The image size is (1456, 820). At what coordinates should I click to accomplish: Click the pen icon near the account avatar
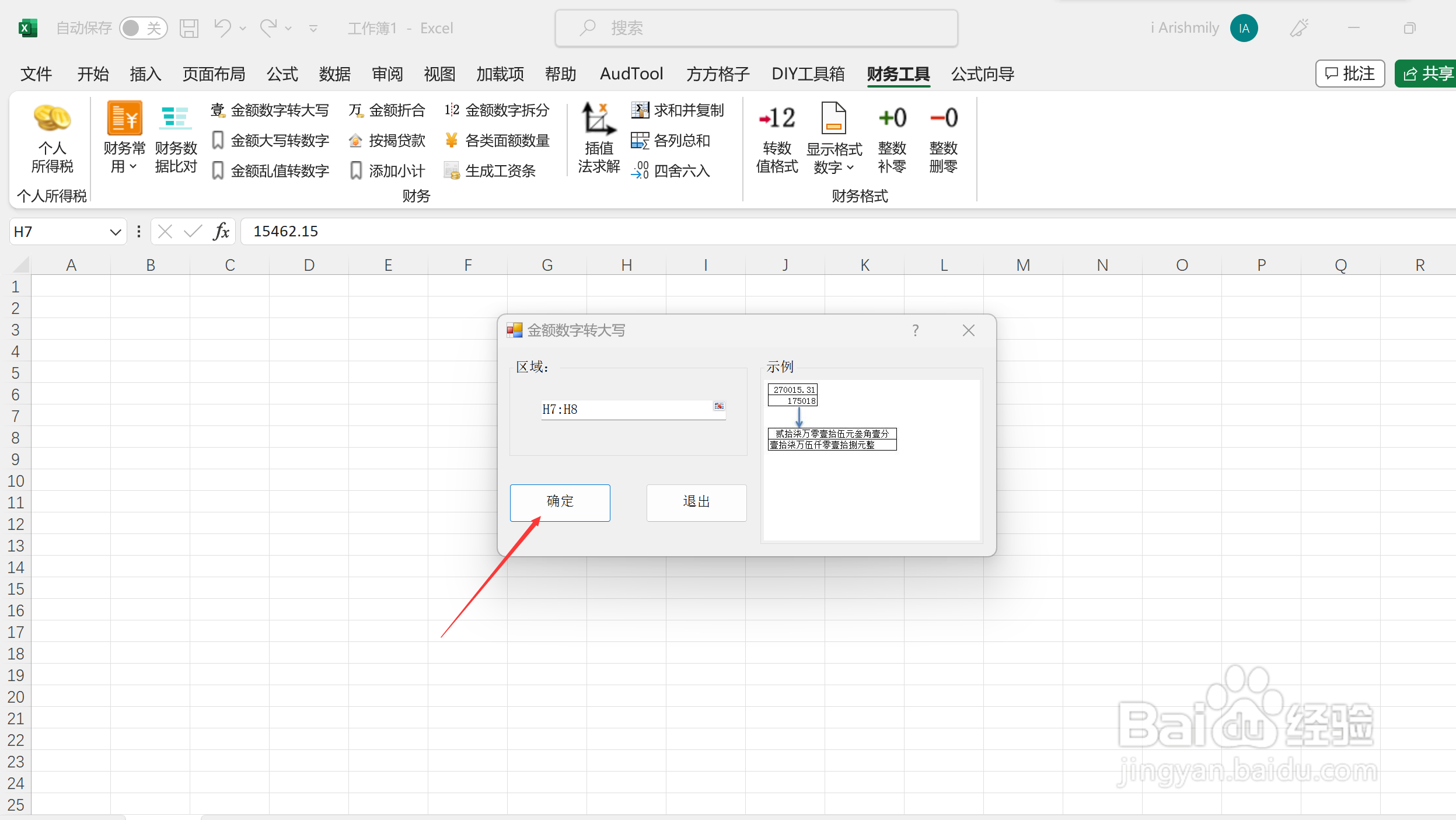click(x=1299, y=28)
